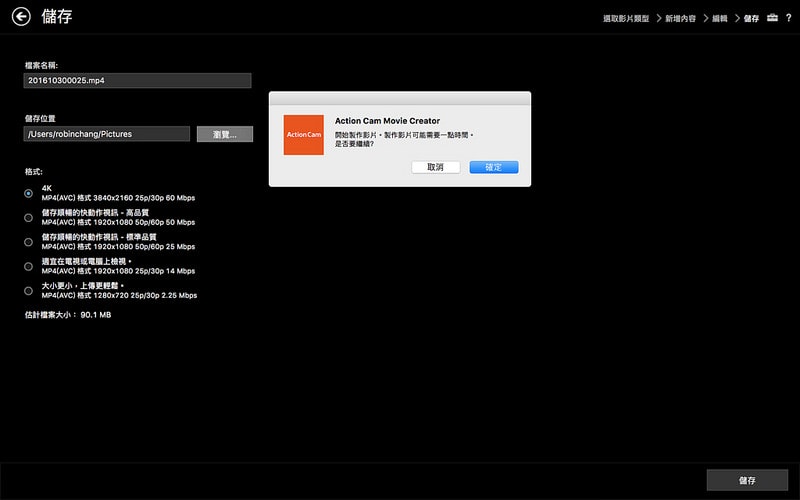The image size is (800, 500).
Task: Choose standard quality 1920x1080 25 Mbps option
Action: click(29, 241)
